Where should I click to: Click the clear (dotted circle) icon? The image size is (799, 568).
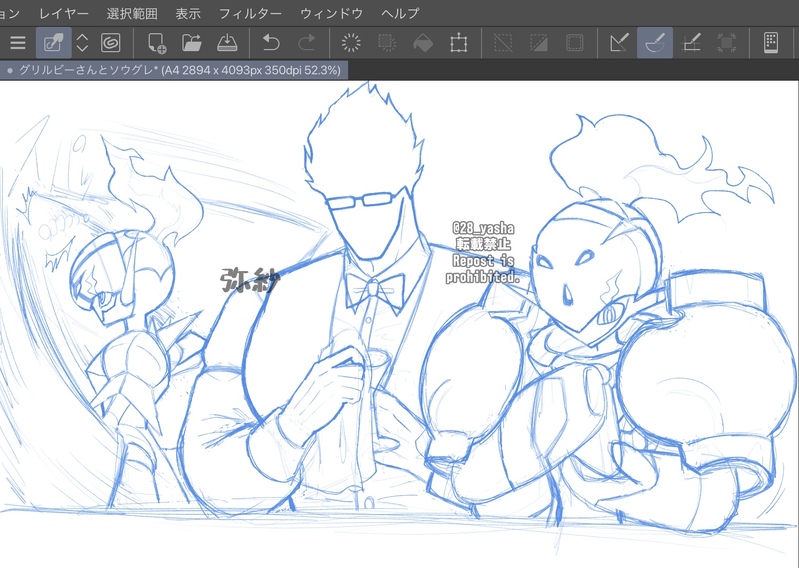pos(351,43)
